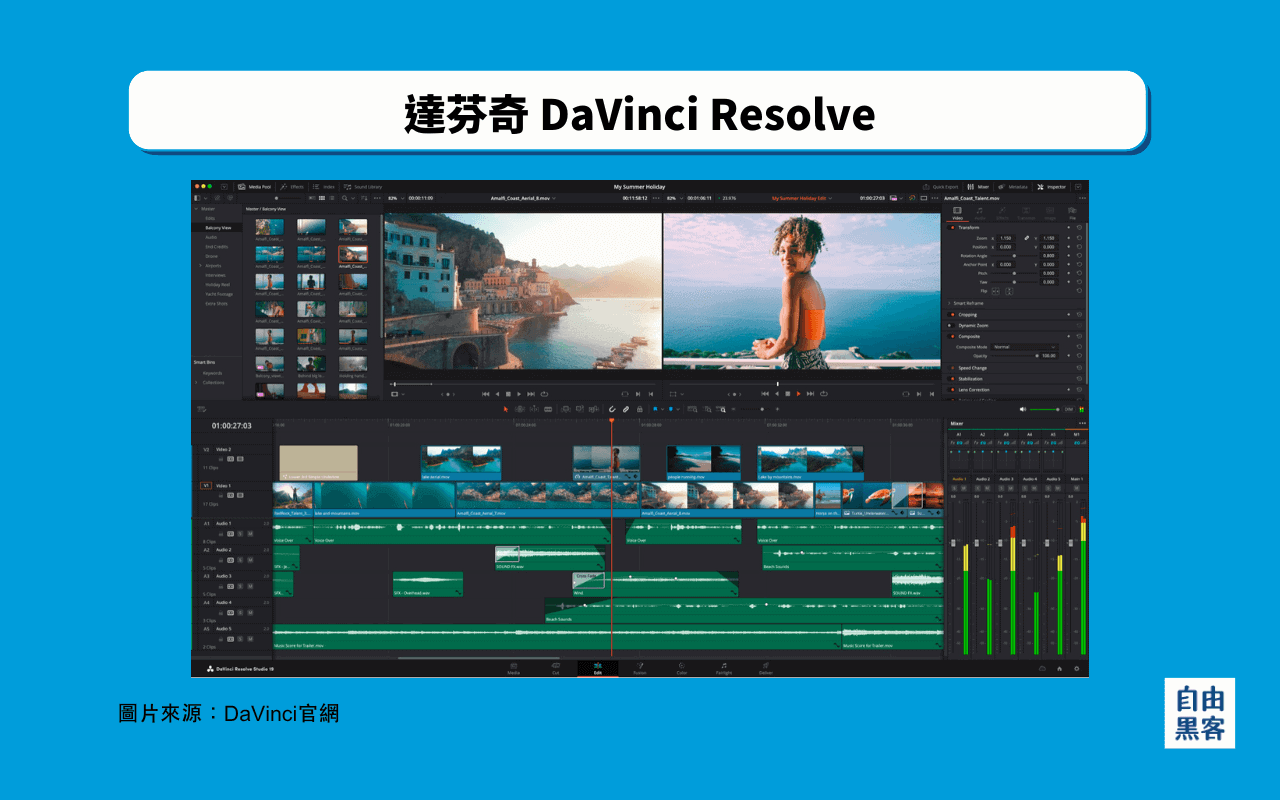Click the timeline playhead marker

click(x=612, y=420)
